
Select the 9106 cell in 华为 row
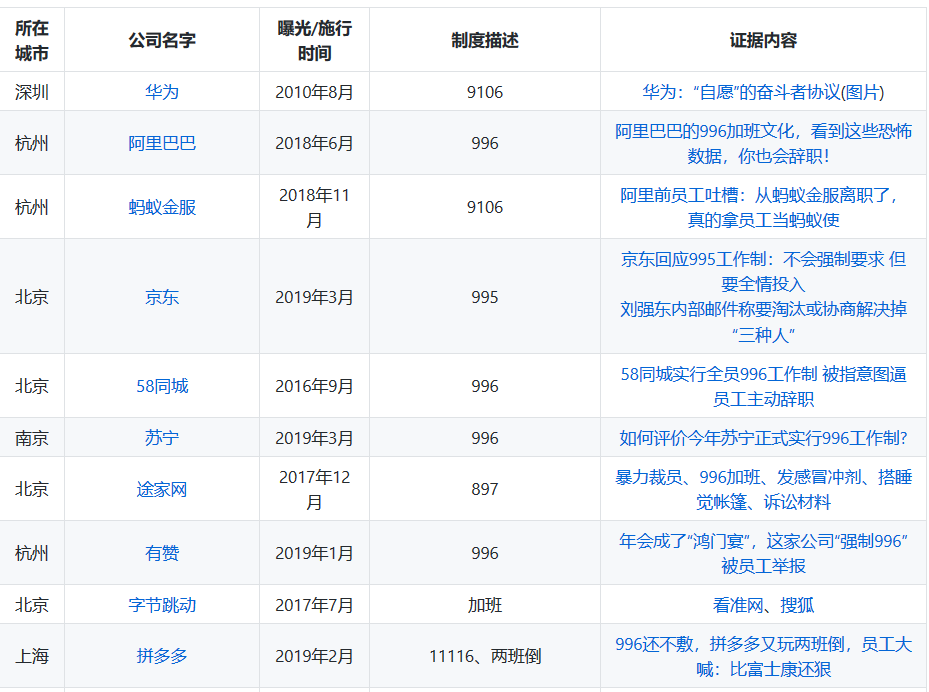[485, 92]
